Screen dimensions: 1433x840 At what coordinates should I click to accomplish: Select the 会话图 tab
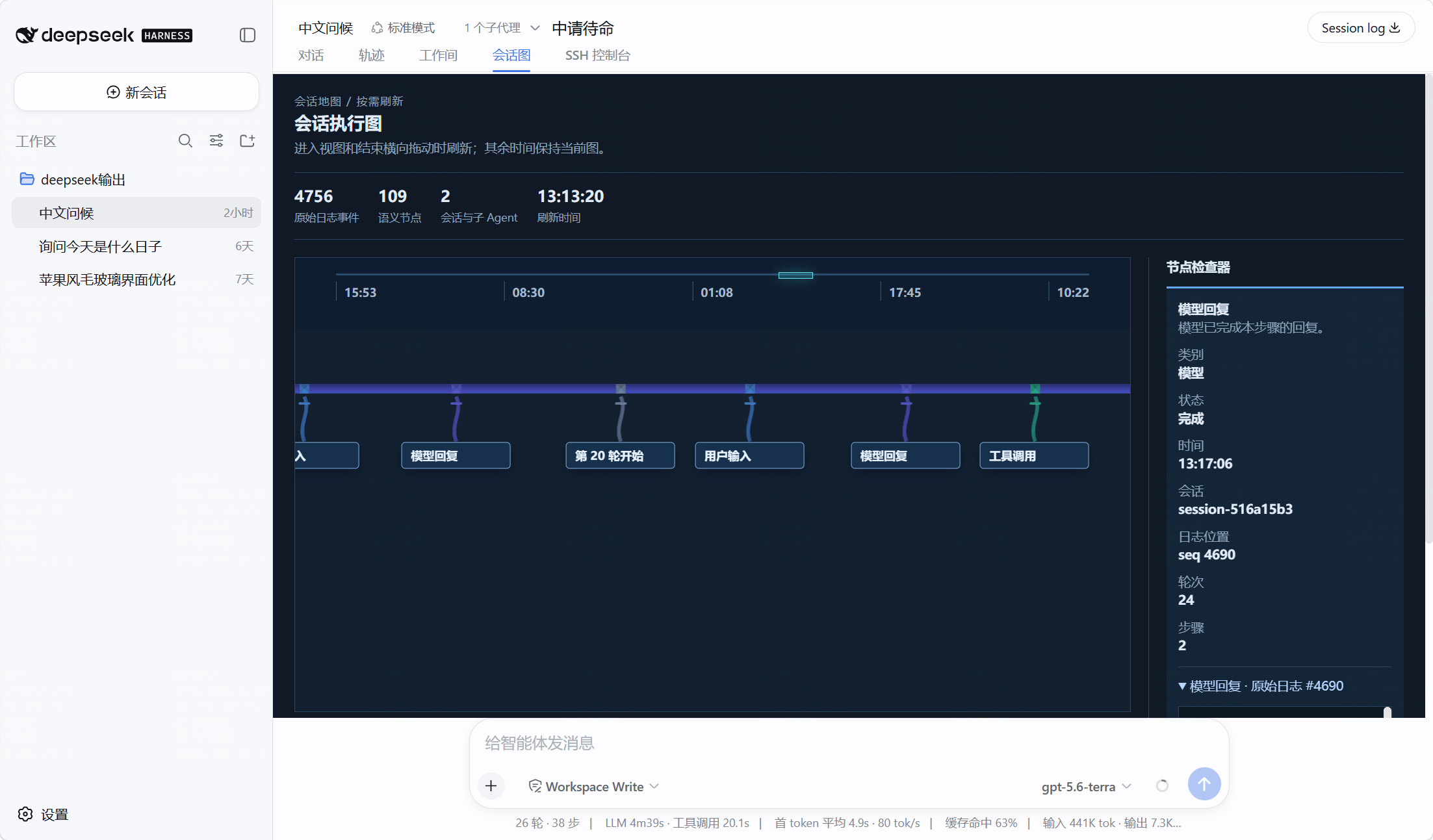511,55
